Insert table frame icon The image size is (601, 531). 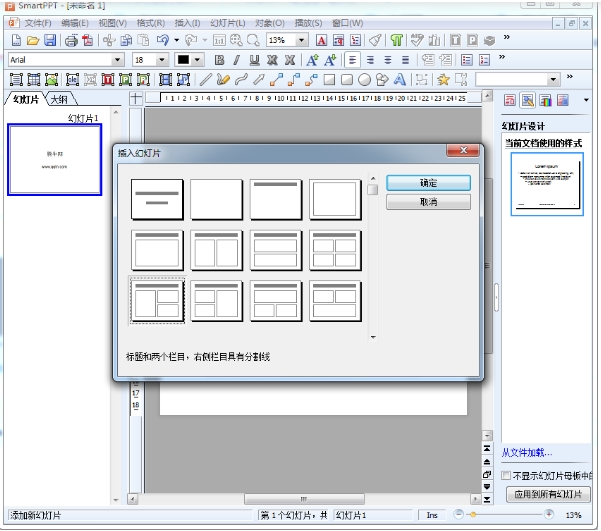(34, 79)
